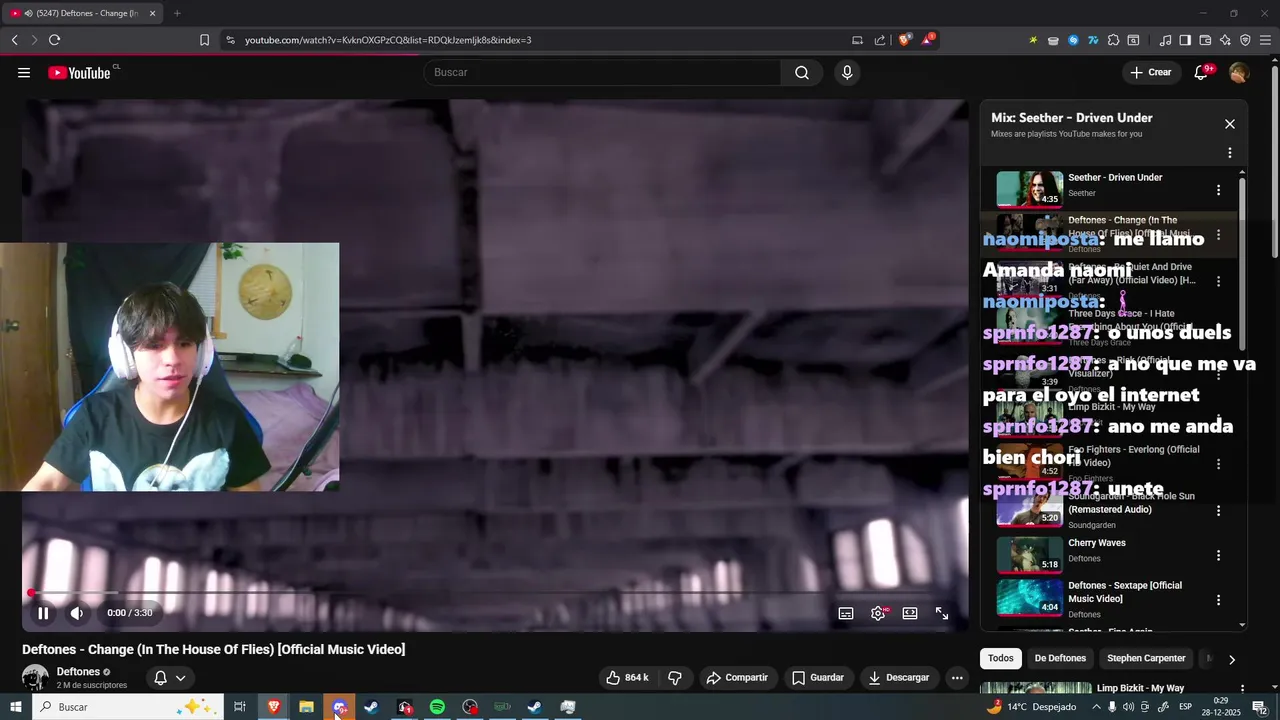Open taskbar volume control

(1128, 707)
